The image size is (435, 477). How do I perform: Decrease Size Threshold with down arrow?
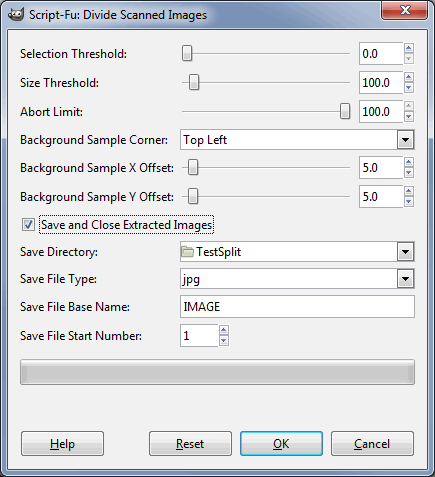409,88
